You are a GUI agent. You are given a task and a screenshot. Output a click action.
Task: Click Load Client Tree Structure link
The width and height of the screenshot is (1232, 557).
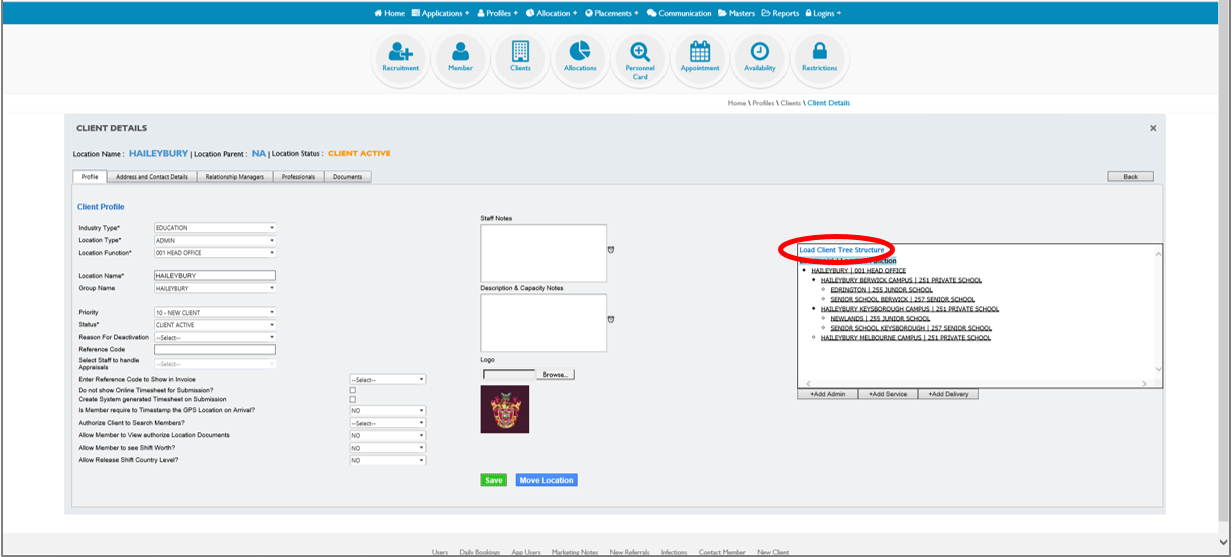click(x=841, y=249)
